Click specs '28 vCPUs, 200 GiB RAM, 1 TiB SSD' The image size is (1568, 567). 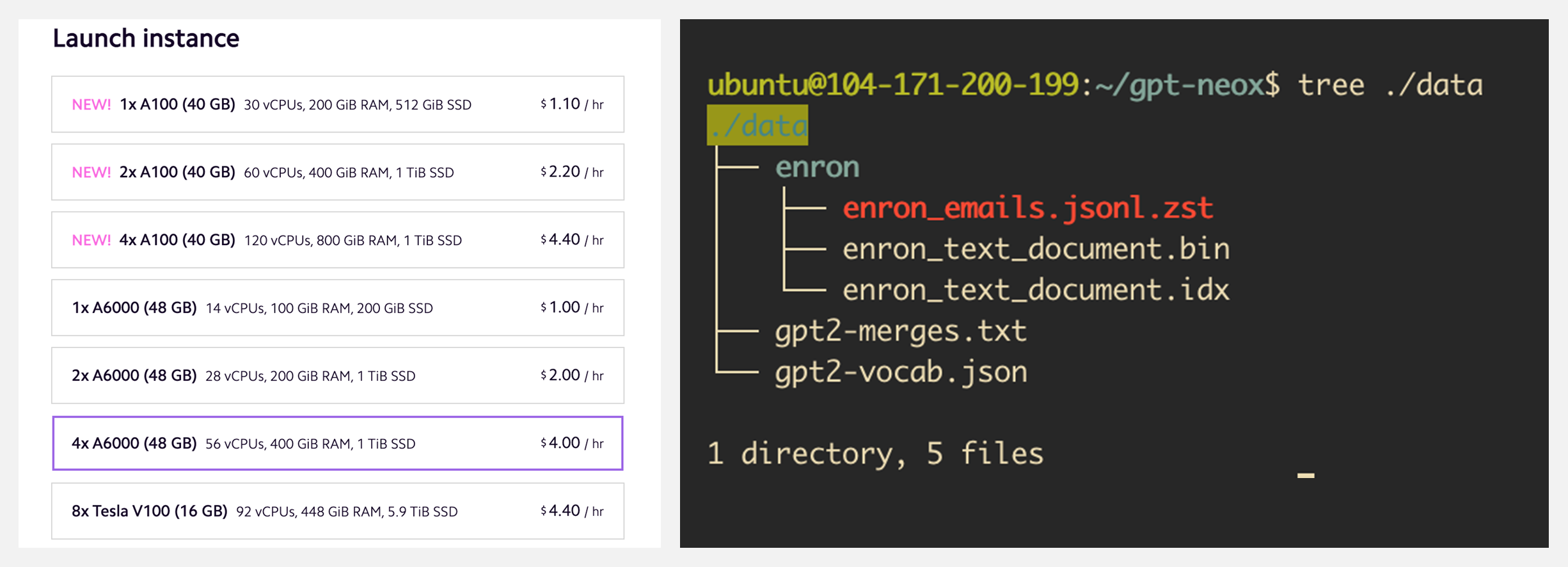coord(310,376)
